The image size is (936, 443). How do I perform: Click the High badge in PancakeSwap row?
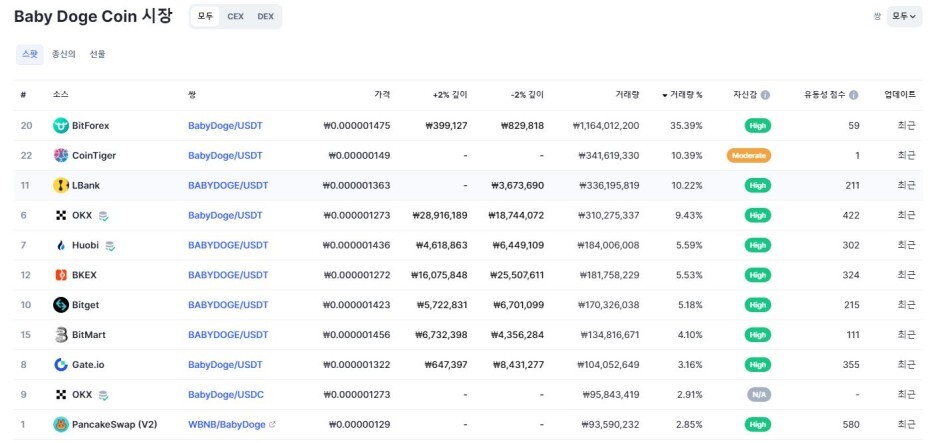758,424
